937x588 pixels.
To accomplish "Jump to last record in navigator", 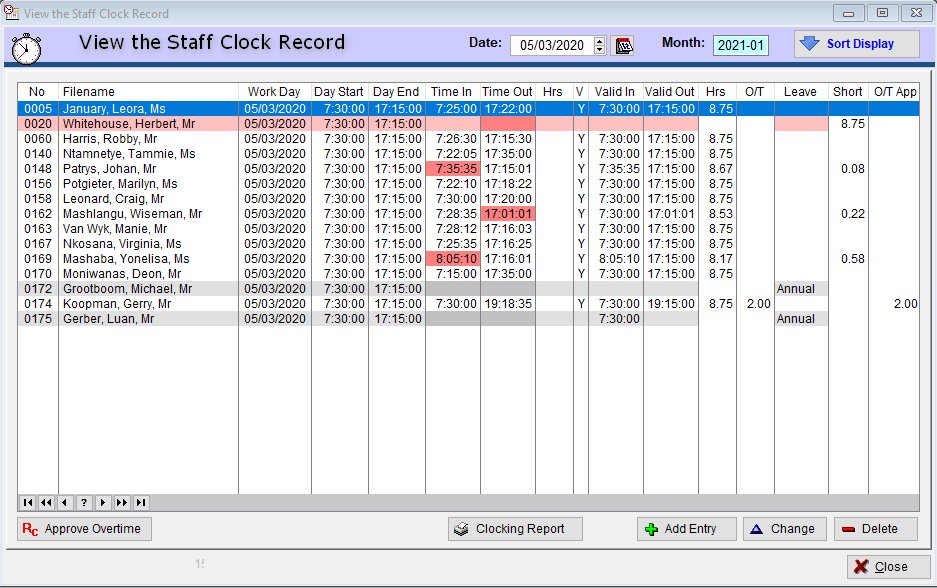I will point(141,502).
